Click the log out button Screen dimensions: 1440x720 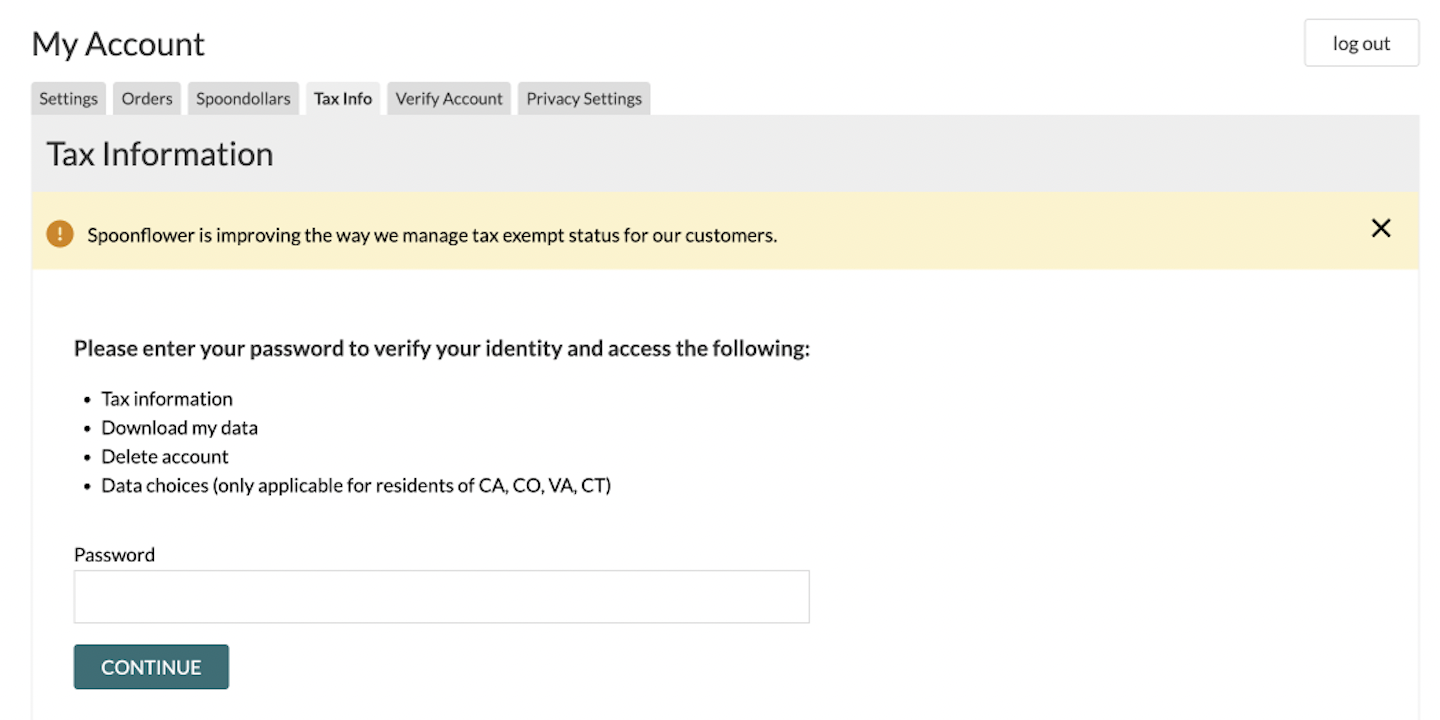[x=1360, y=43]
